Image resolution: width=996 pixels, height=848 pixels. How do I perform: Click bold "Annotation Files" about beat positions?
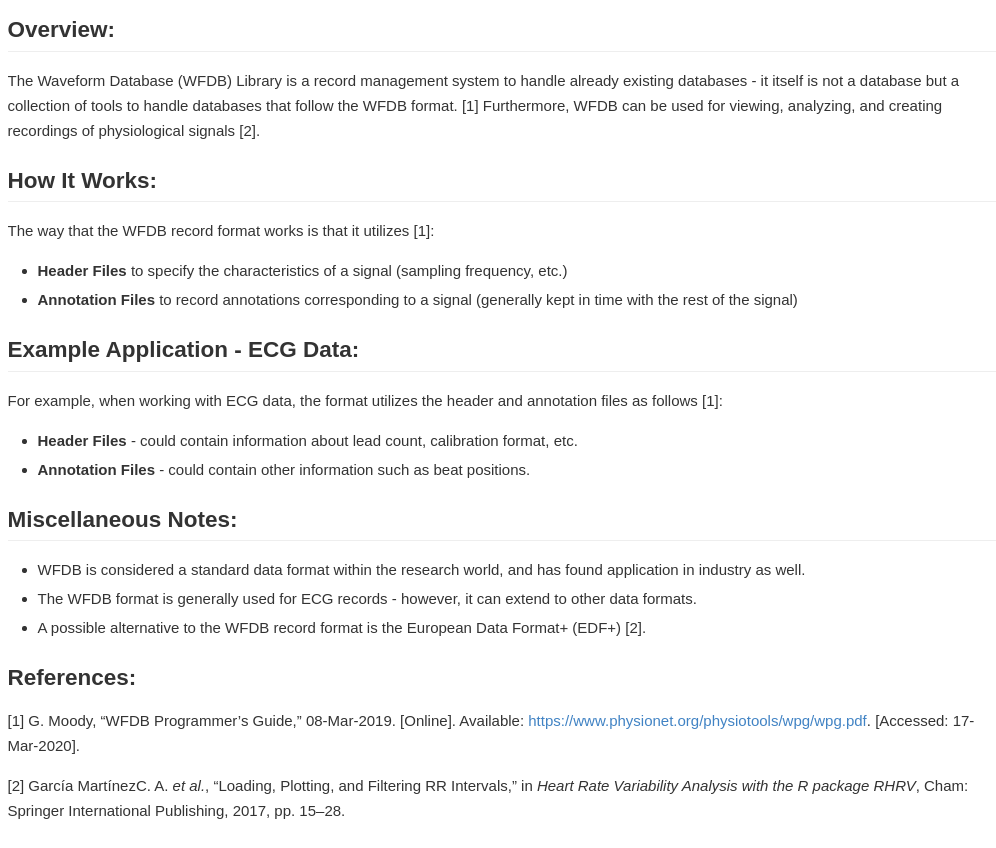(96, 470)
